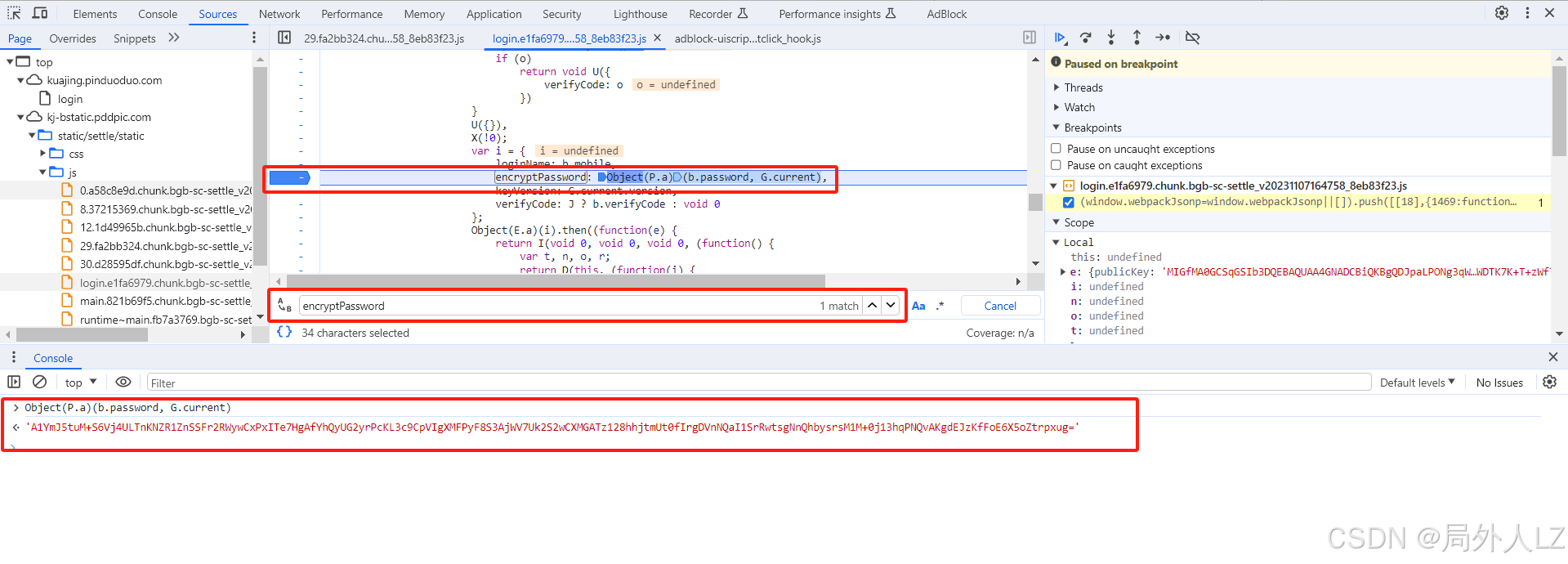1568x564 pixels.
Task: Switch to the Network tab
Action: point(279,14)
